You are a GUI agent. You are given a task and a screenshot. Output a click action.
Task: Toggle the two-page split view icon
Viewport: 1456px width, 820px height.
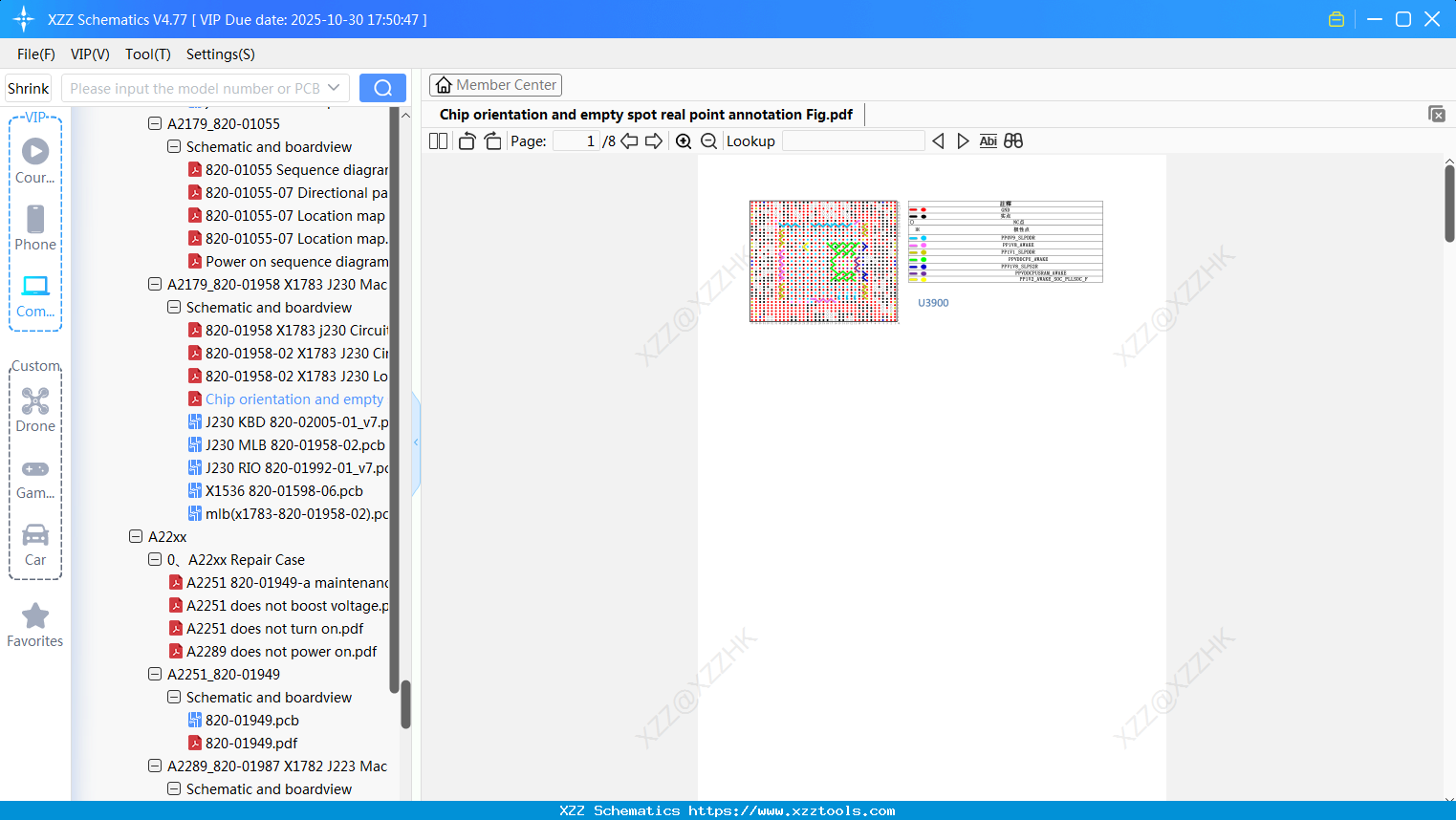coord(439,140)
